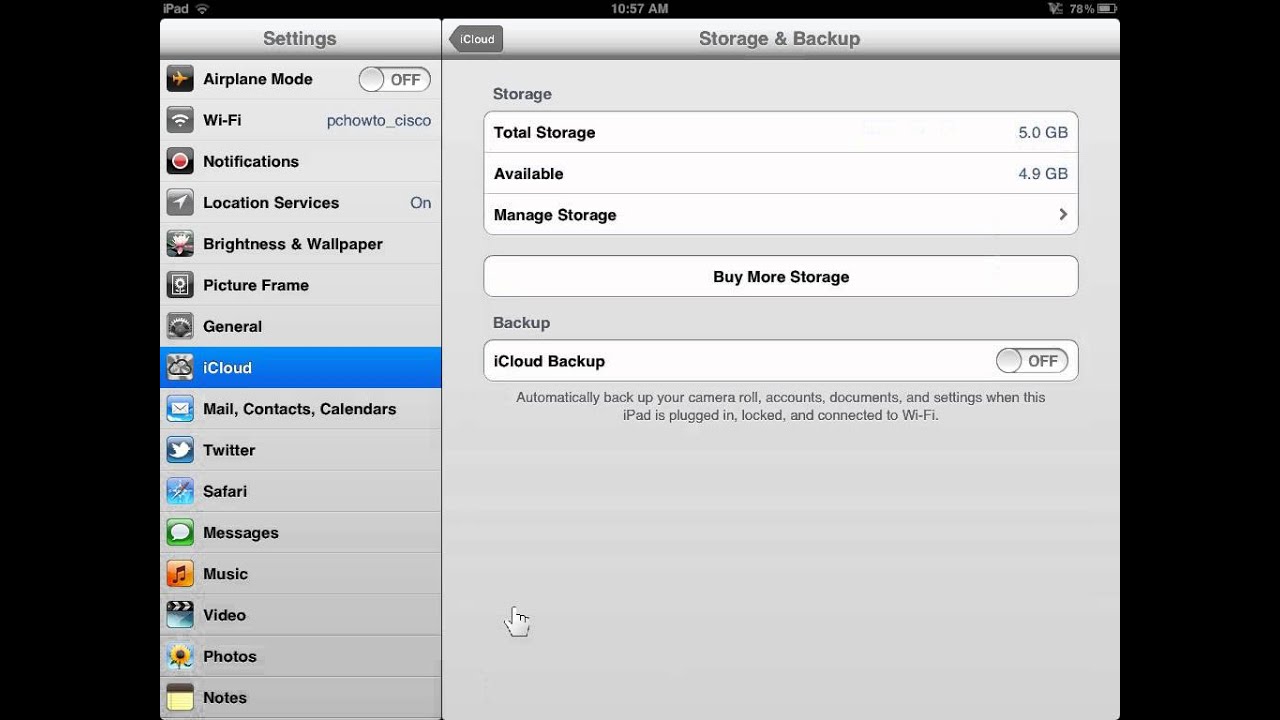The image size is (1280, 720).
Task: Open the Manage Storage row label
Action: pos(555,215)
